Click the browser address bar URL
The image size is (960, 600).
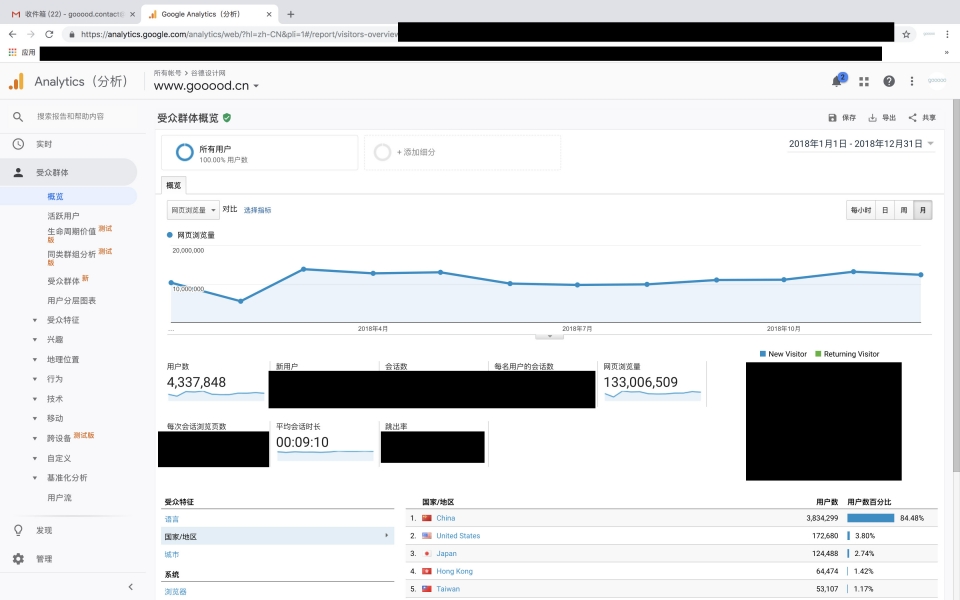click(x=239, y=34)
